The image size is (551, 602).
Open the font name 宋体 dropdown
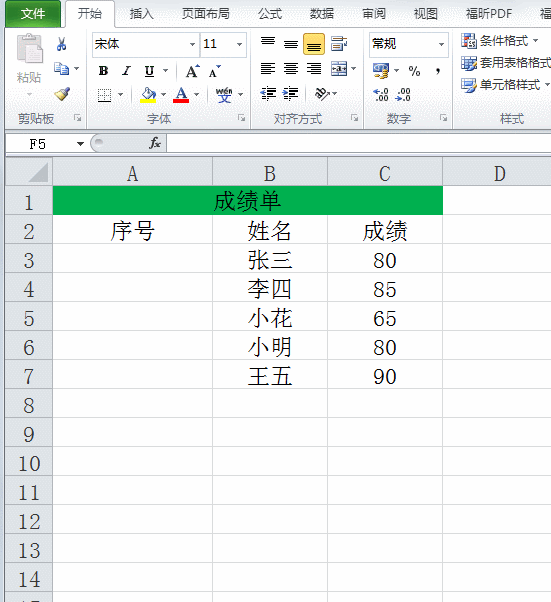[x=192, y=44]
